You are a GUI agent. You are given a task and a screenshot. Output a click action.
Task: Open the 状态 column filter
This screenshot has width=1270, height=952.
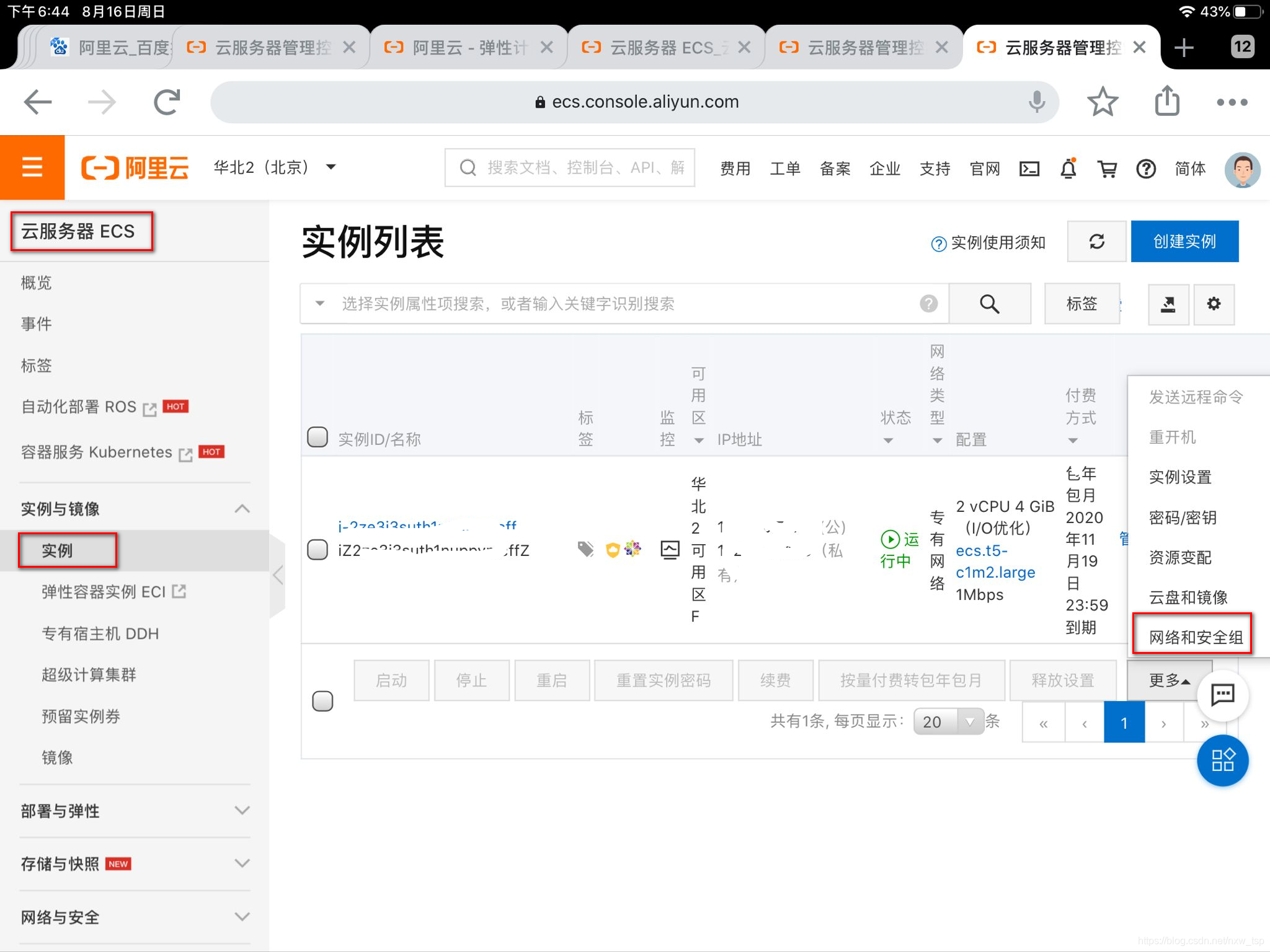pyautogui.click(x=888, y=441)
